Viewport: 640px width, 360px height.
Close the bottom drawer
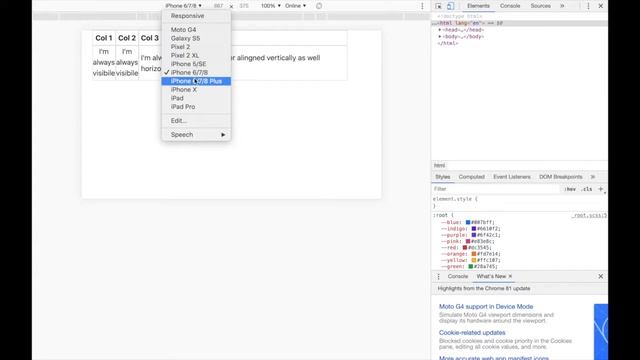[x=601, y=276]
